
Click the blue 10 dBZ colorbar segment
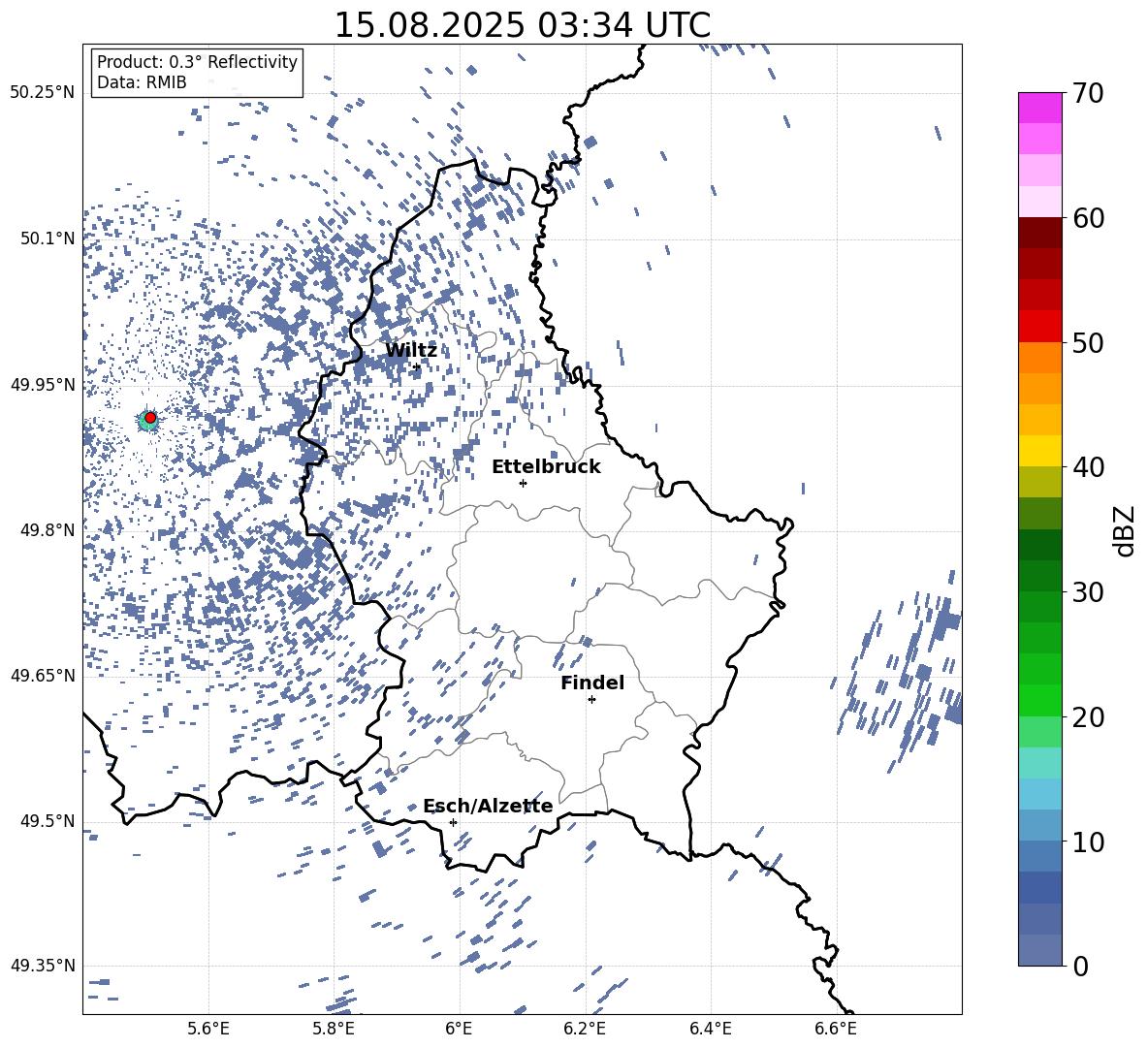(x=1039, y=856)
